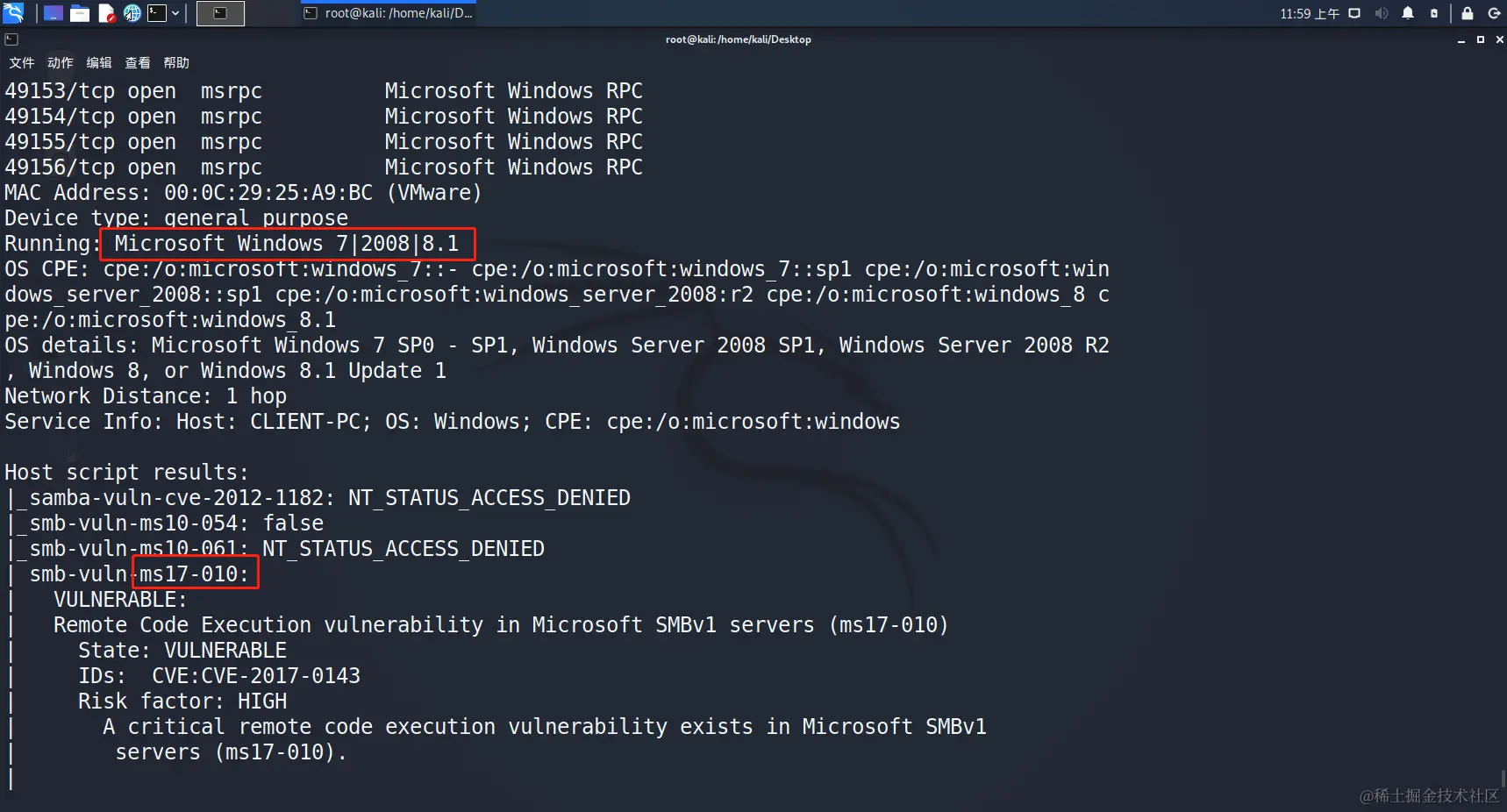Open the 文件 menu
Image resolution: width=1507 pixels, height=812 pixels.
coord(22,63)
